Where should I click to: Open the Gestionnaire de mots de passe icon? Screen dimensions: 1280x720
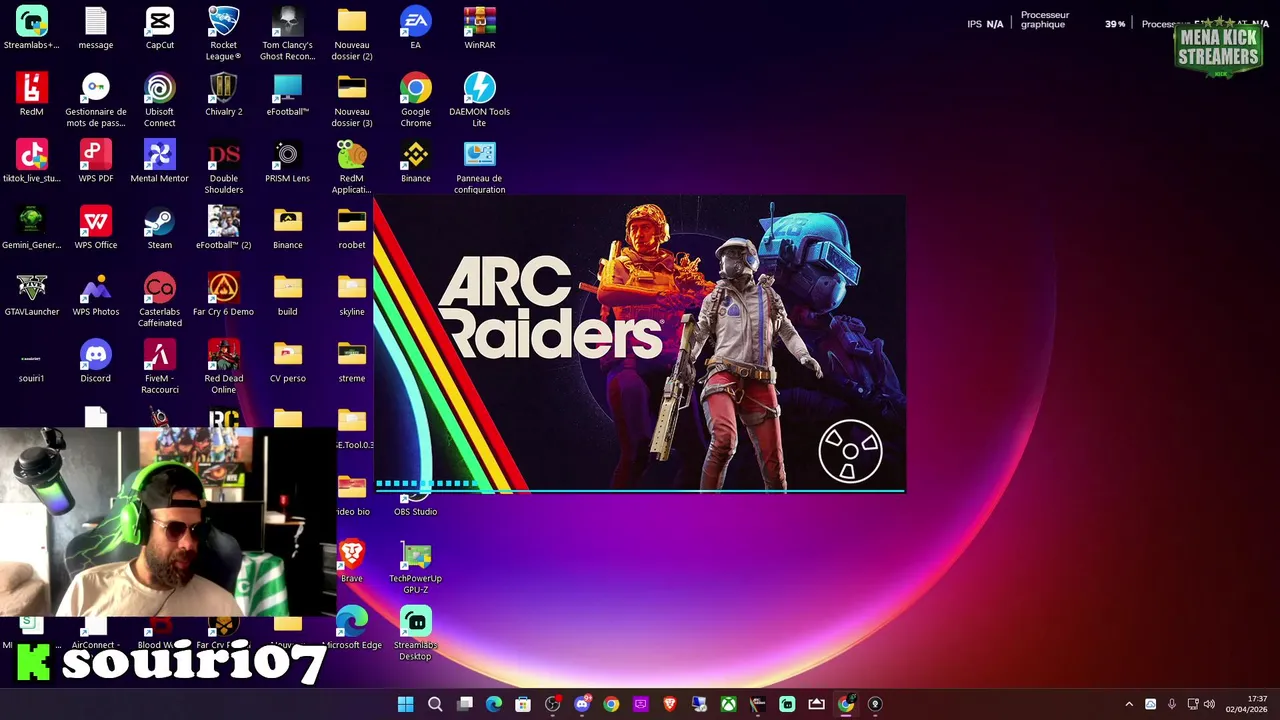[x=96, y=100]
